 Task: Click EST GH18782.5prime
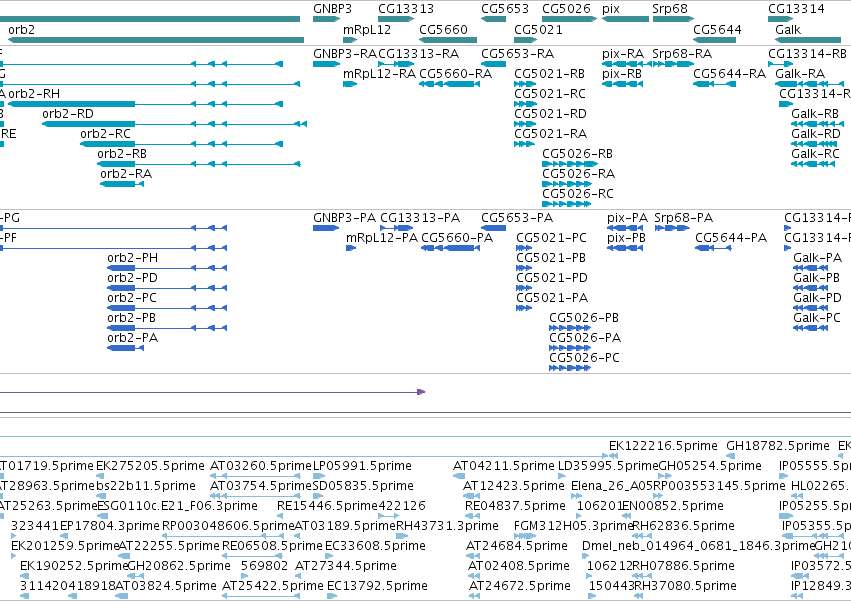(x=778, y=446)
